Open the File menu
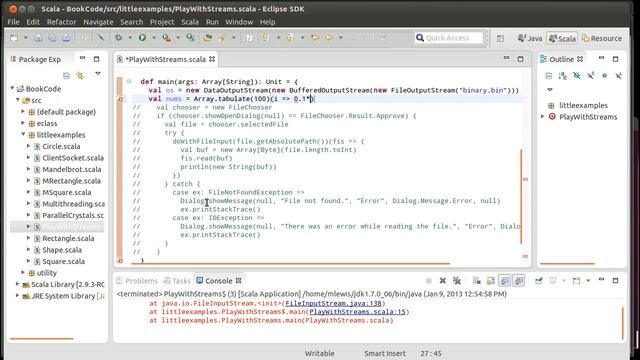The height and width of the screenshot is (360, 640). click(13, 22)
